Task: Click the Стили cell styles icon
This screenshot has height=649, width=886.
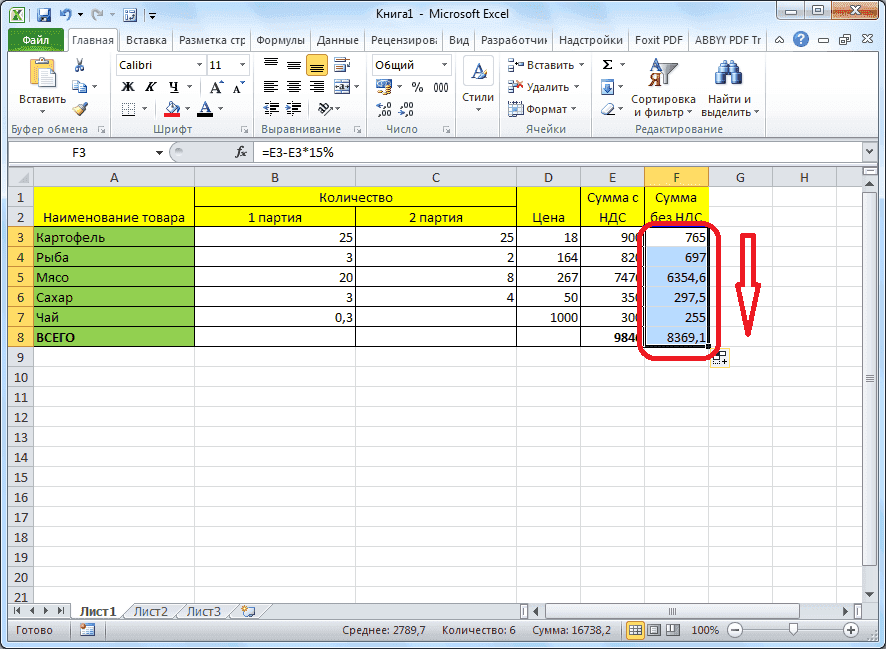Action: pos(478,70)
